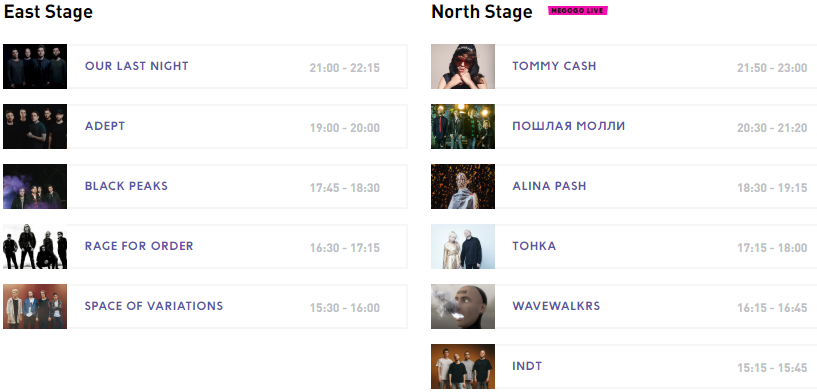Open the INDT band photo
The width and height of the screenshot is (817, 392).
(463, 366)
